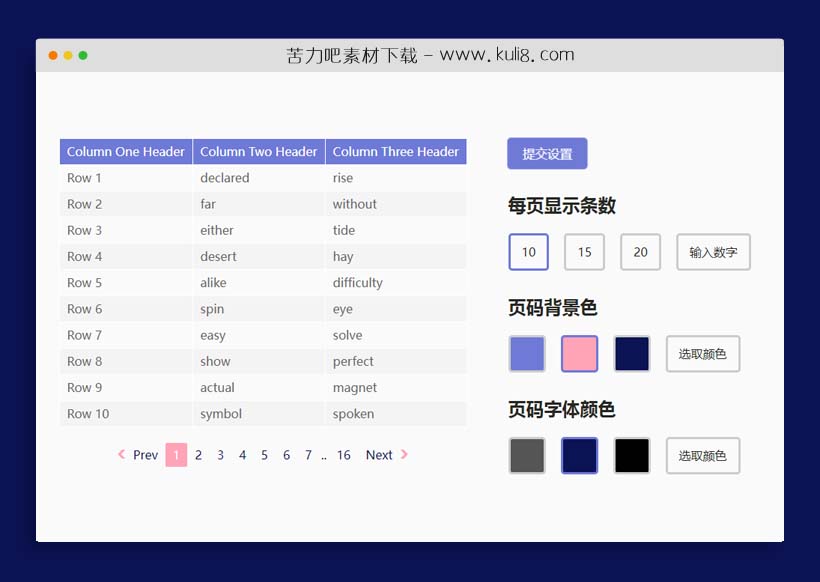Go to the Next page
This screenshot has height=582, width=820.
point(379,455)
